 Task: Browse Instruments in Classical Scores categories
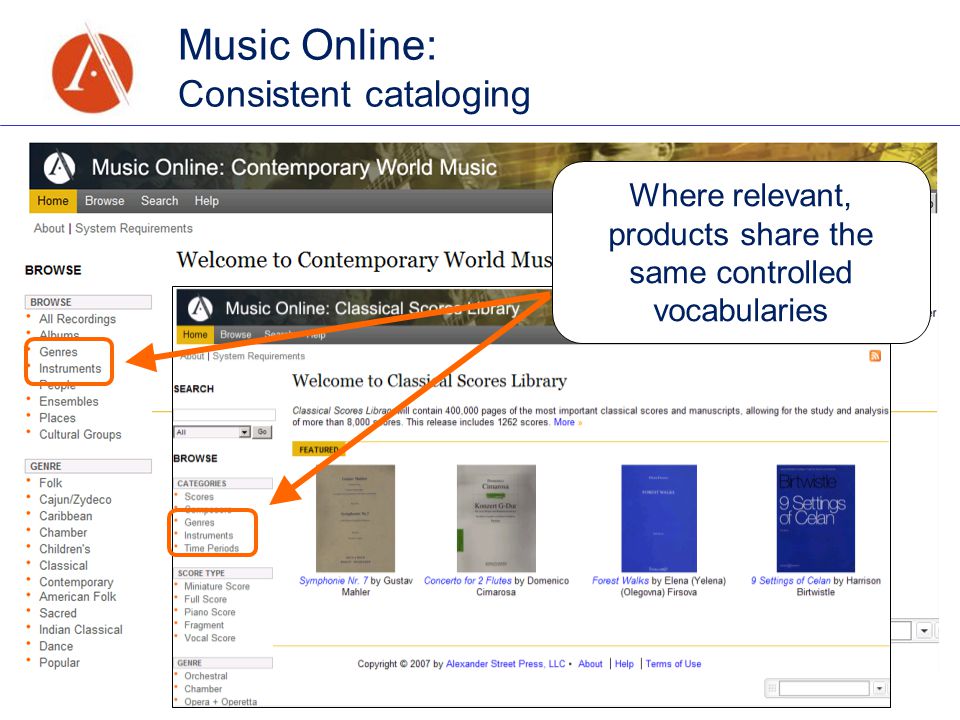click(x=208, y=536)
